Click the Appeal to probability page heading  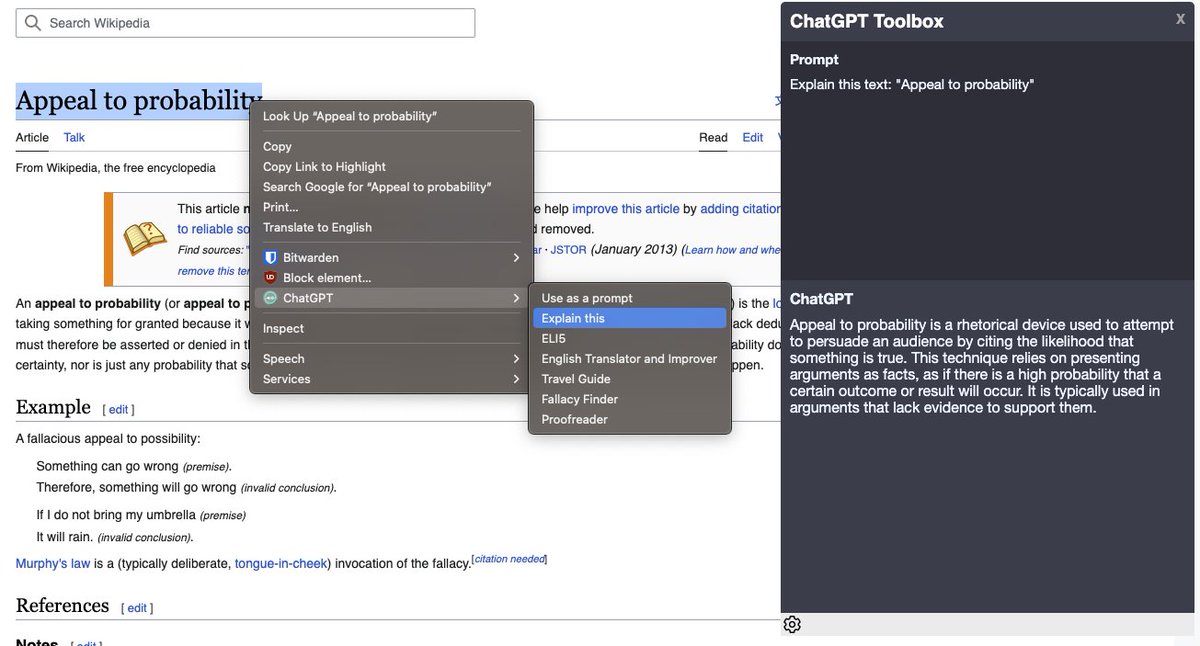pyautogui.click(x=139, y=101)
